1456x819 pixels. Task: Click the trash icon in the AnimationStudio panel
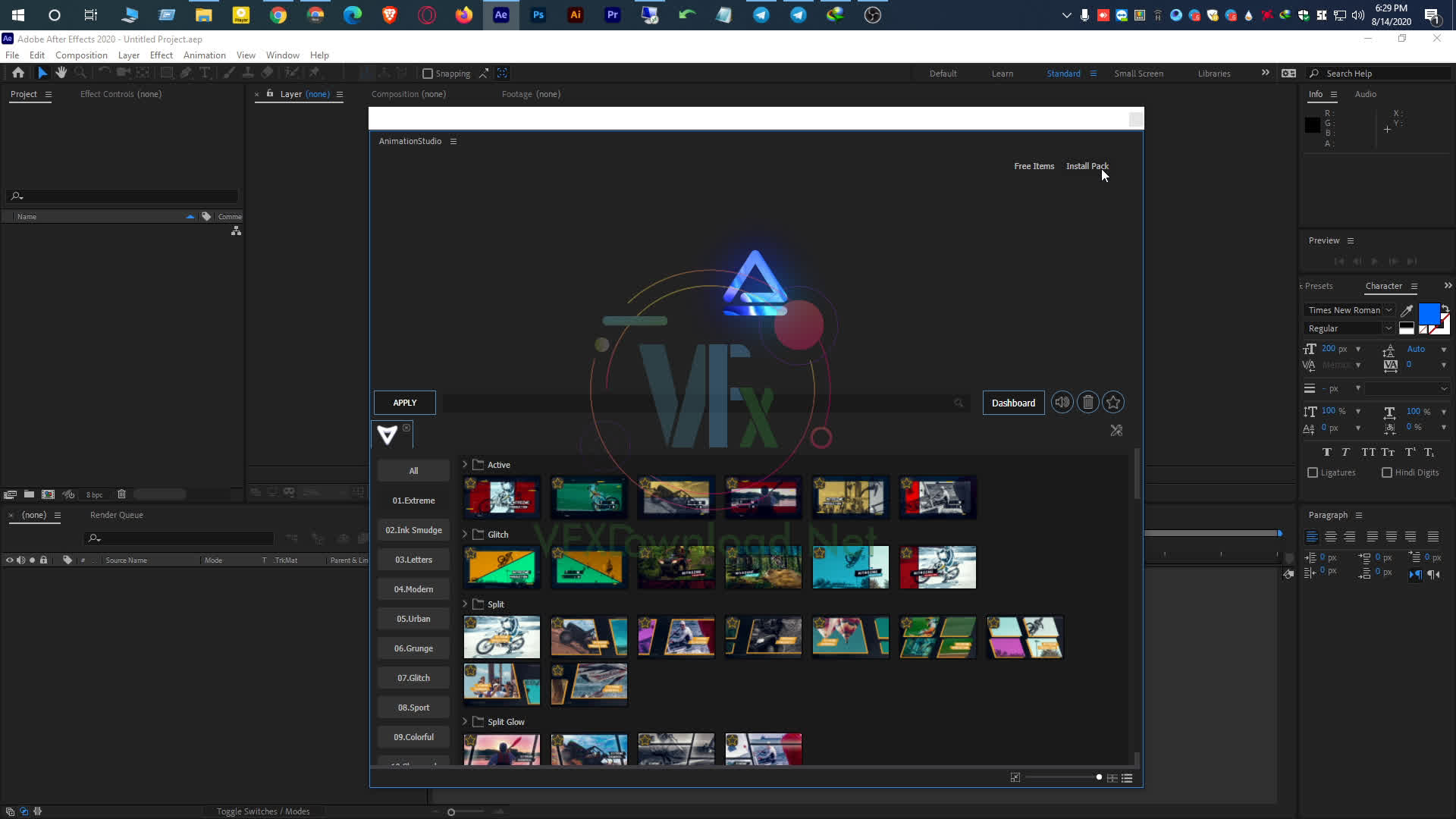[1087, 402]
